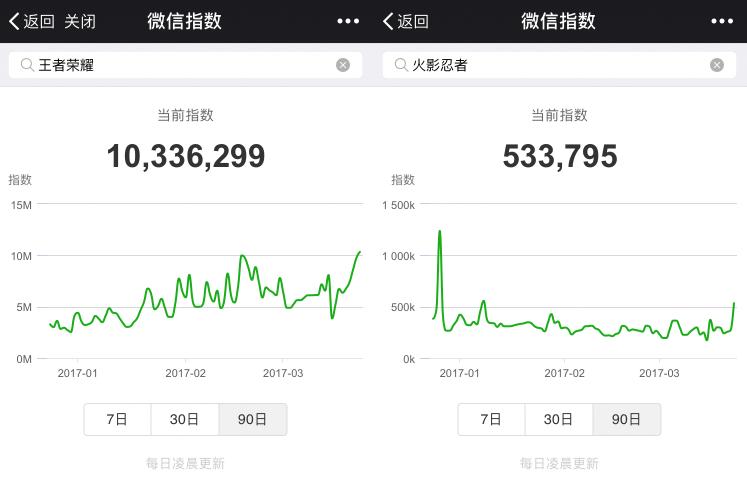Screen dimensions: 747x490
Task: Click the 1 000k axis label
Action: tap(398, 256)
